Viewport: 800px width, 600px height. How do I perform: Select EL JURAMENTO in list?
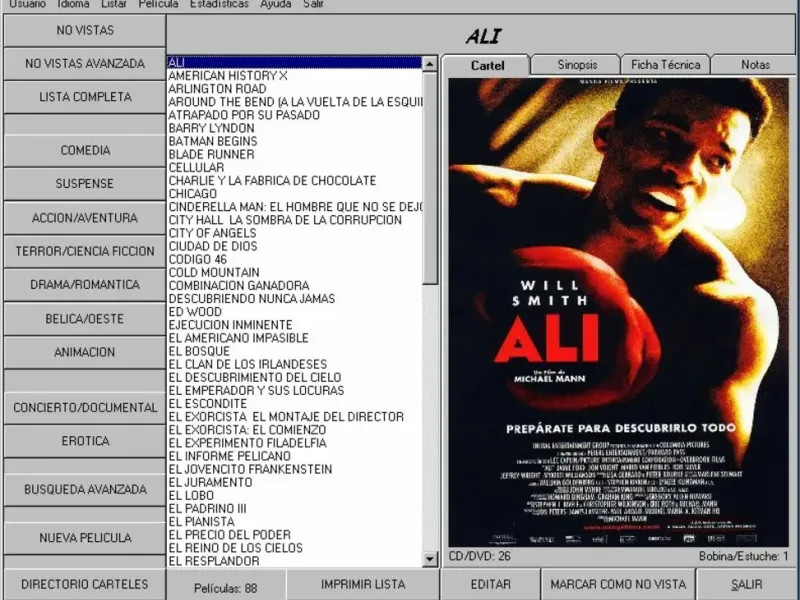(x=294, y=483)
